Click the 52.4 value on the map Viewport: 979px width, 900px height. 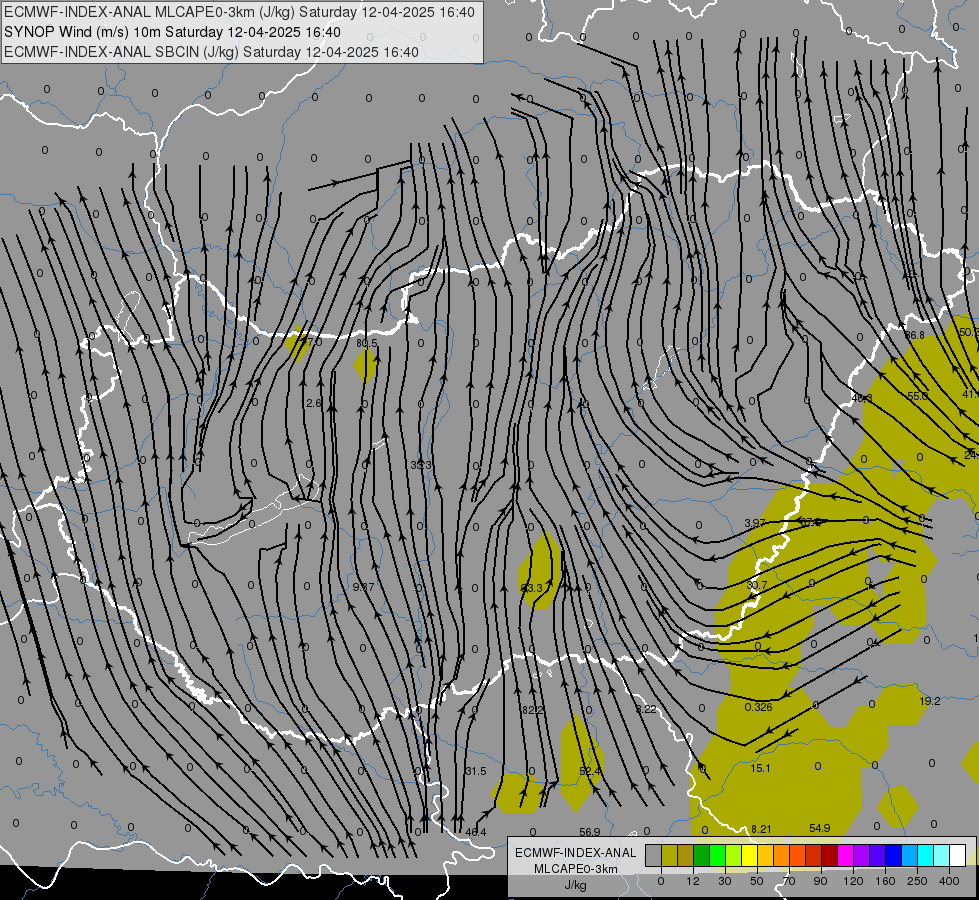(x=590, y=771)
